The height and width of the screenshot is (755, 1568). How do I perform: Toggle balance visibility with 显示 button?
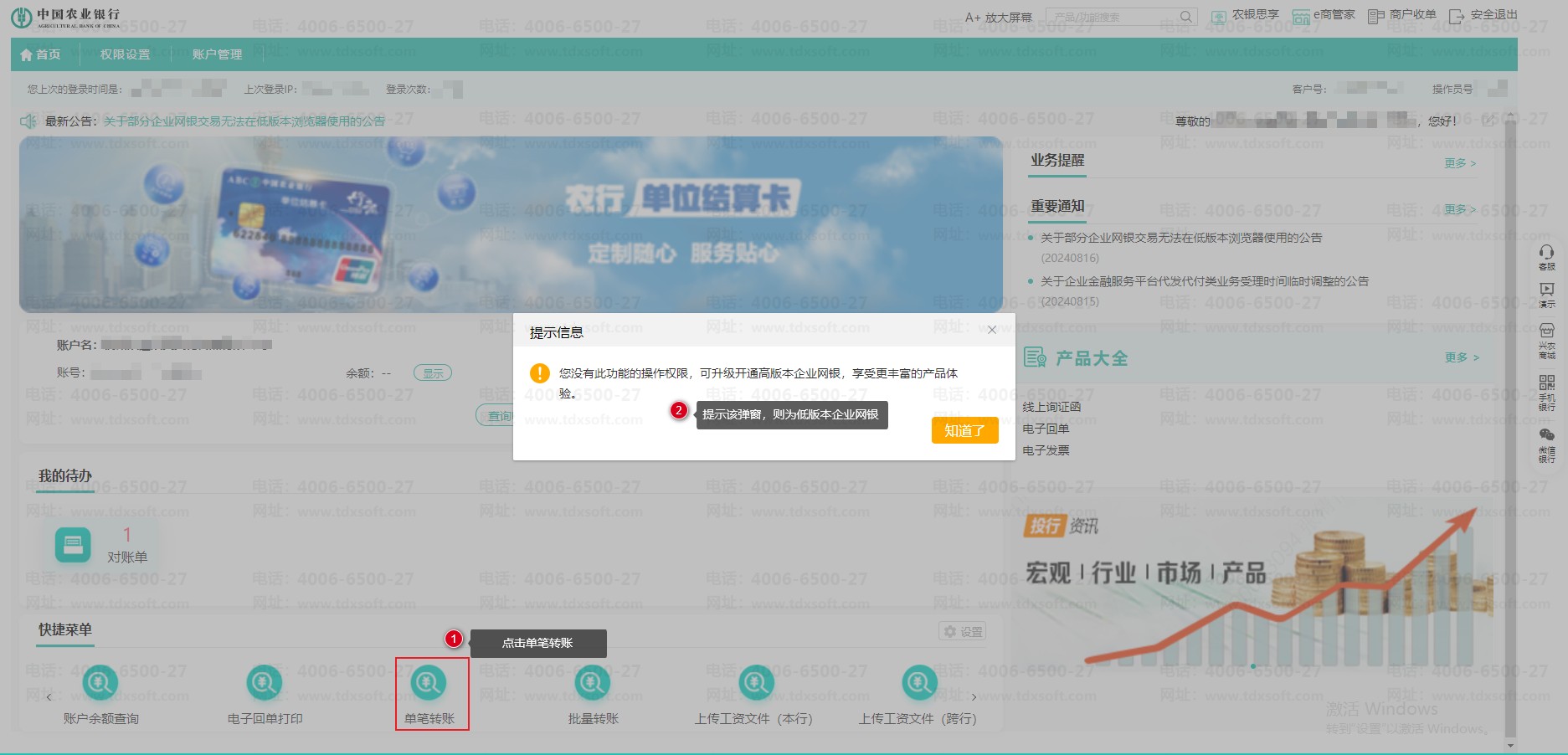tap(433, 373)
